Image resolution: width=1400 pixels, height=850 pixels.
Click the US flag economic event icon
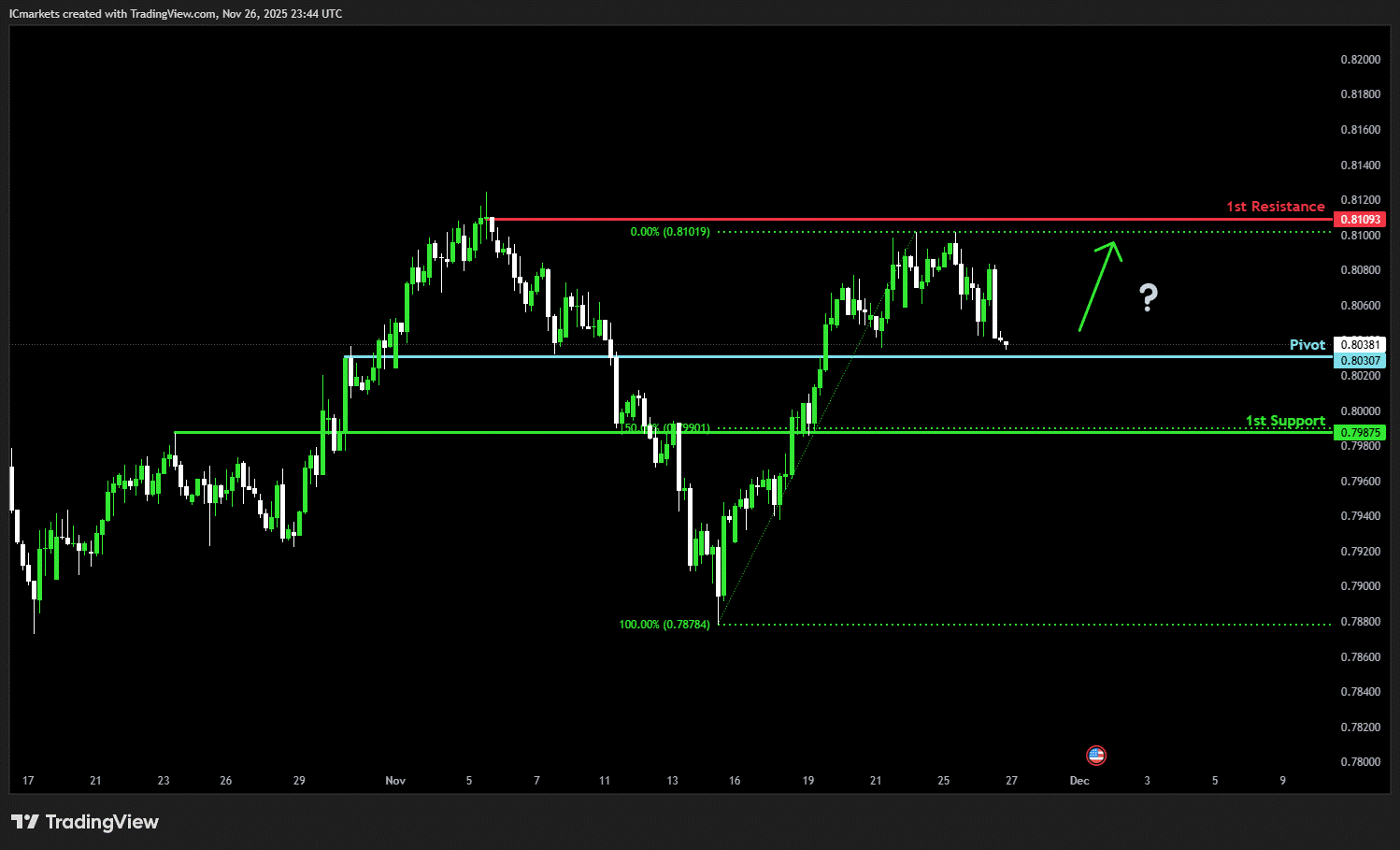click(1096, 755)
